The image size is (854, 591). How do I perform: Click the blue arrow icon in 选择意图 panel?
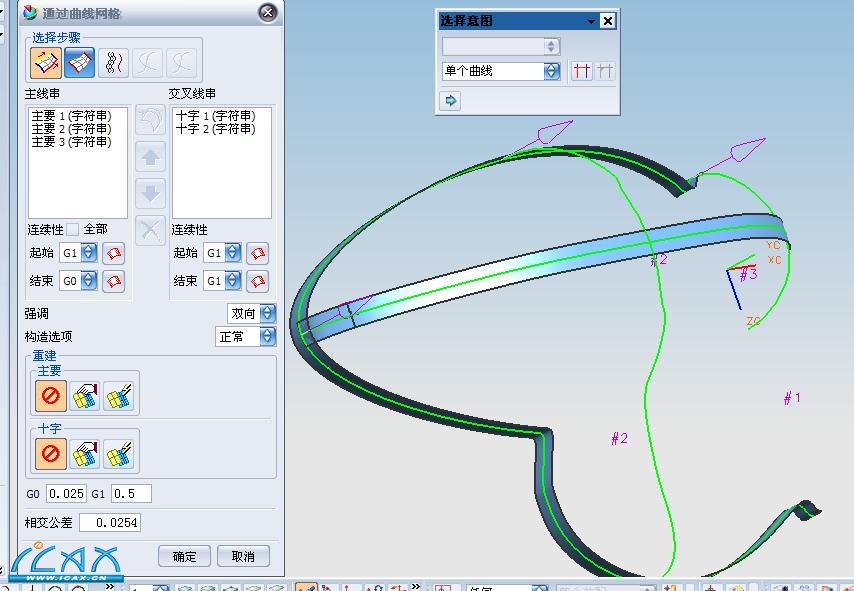[x=450, y=100]
